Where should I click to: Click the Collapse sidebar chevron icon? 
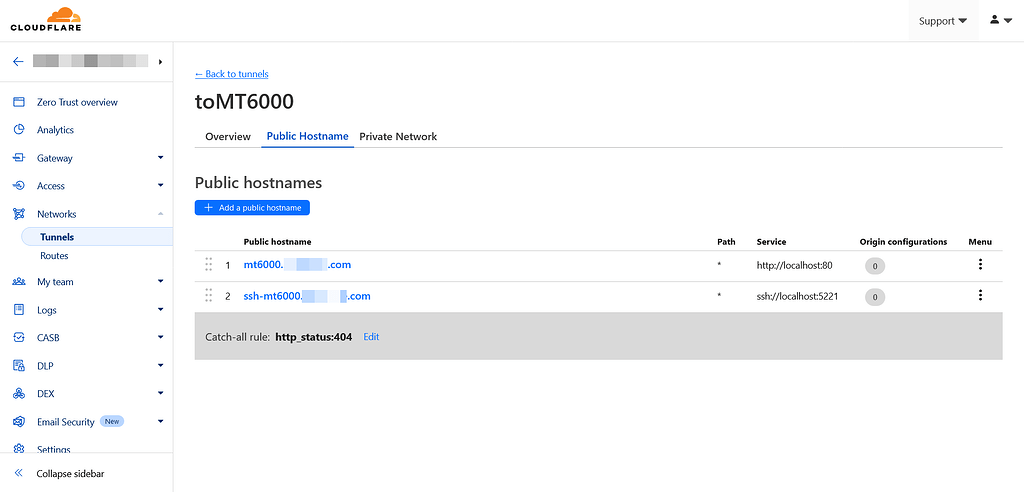18,473
